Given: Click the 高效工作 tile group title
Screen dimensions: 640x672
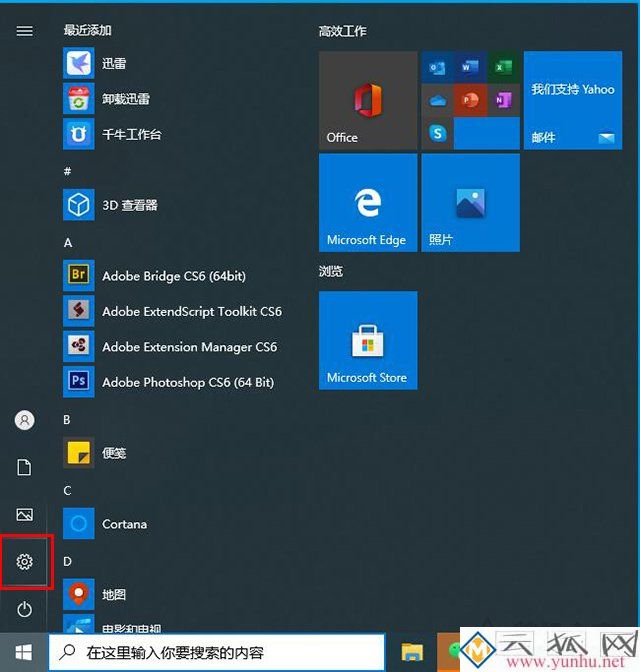Looking at the screenshot, I should tap(342, 31).
